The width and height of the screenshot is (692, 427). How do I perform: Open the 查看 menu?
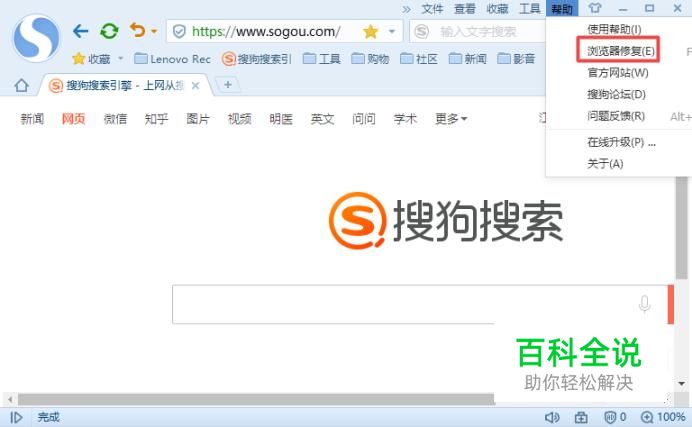pos(465,9)
